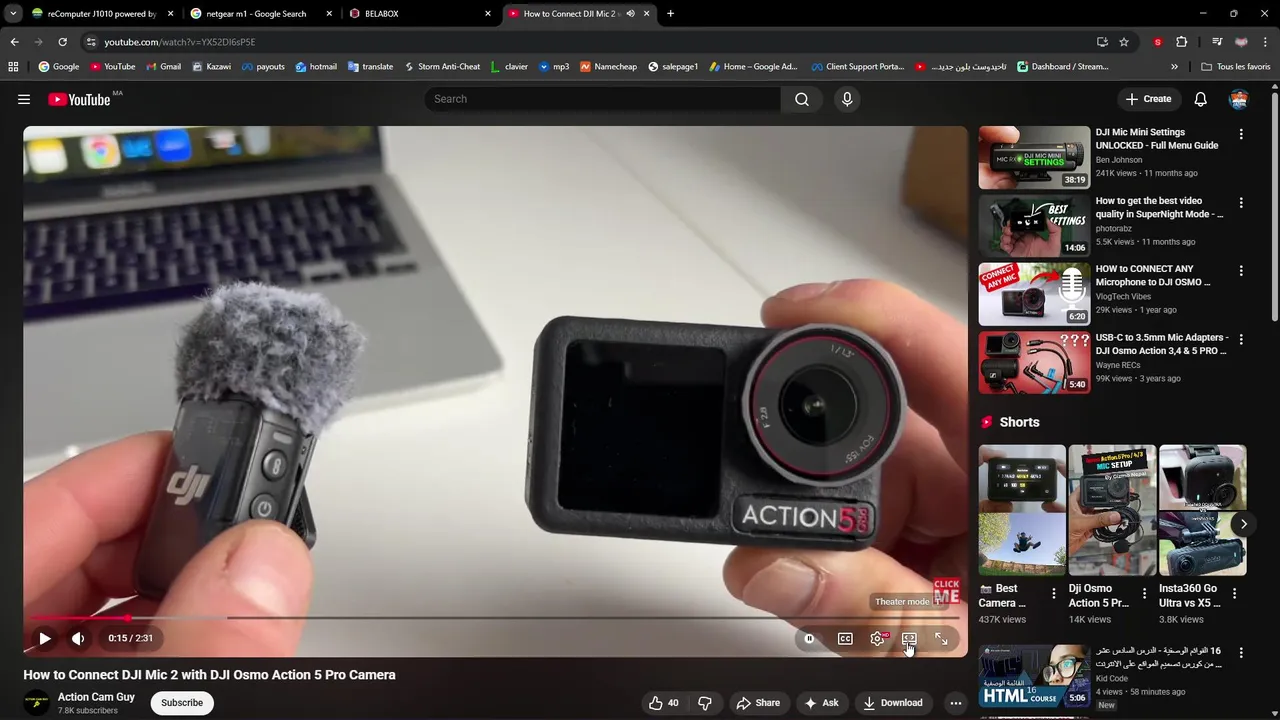Click the site information icon in address bar
Image resolution: width=1280 pixels, height=720 pixels.
[91, 42]
